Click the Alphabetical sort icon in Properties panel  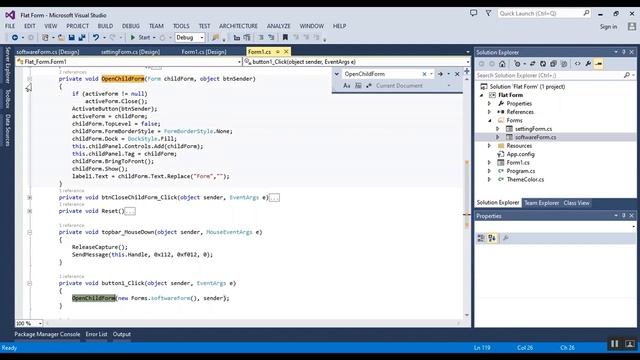[492, 238]
